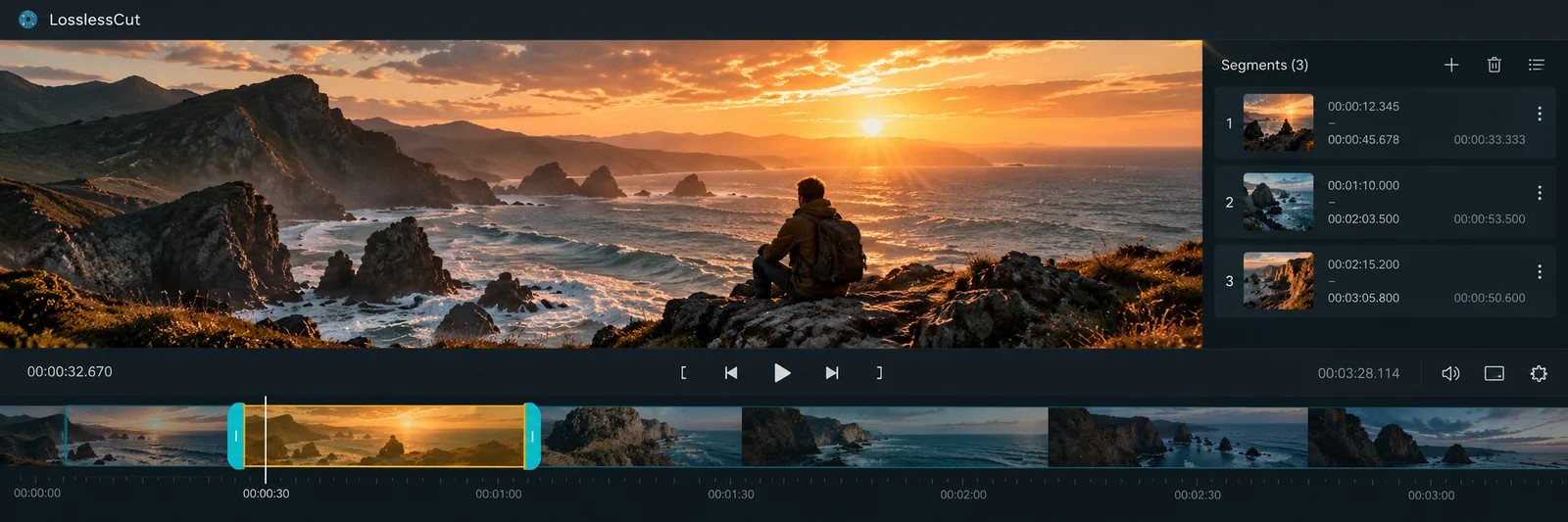The image size is (1568, 522).
Task: Set cut end with right bracket icon
Action: point(879,373)
